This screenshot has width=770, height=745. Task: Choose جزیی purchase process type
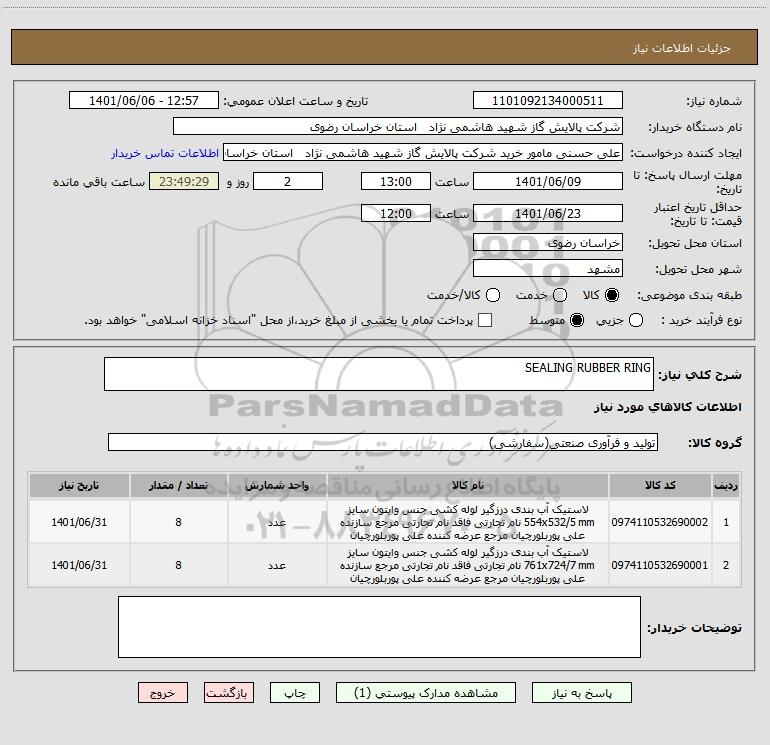[636, 320]
